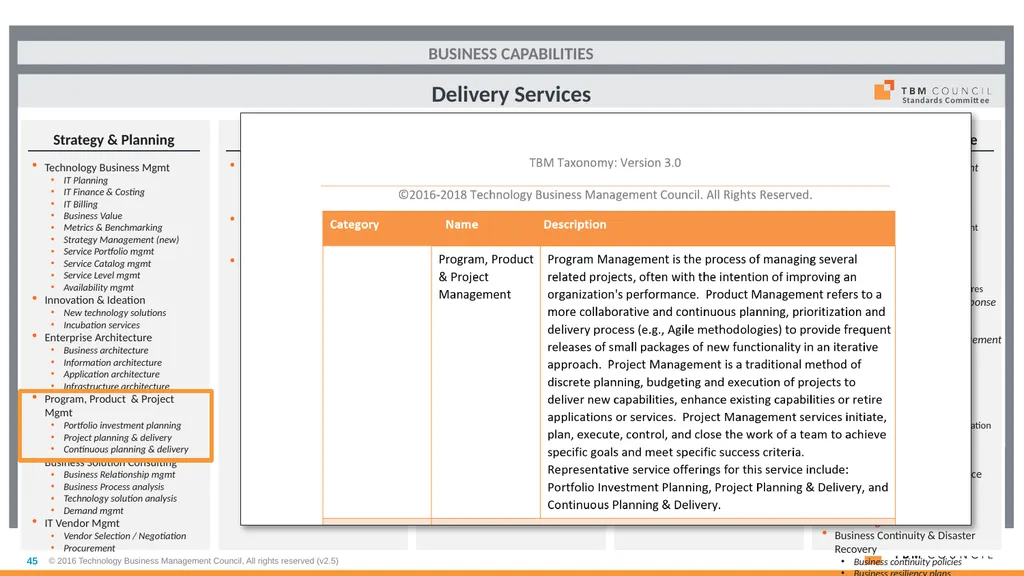The width and height of the screenshot is (1024, 576).
Task: Select 'Metrics & Benchmarking' entry
Action: (x=113, y=227)
